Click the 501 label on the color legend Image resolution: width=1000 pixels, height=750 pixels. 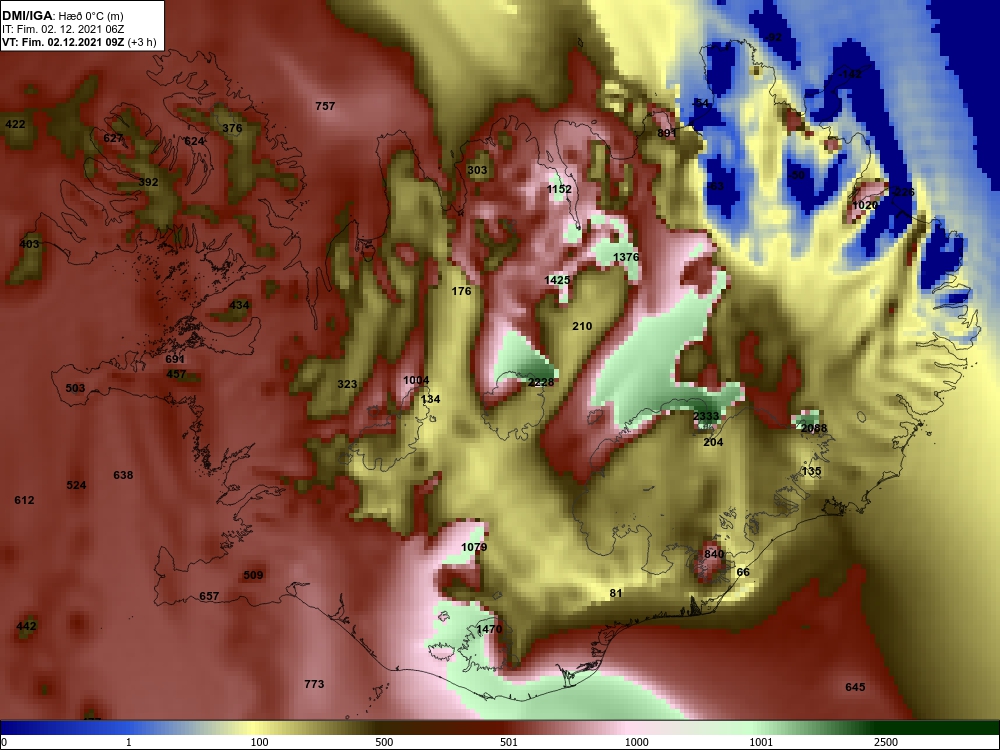coord(509,742)
